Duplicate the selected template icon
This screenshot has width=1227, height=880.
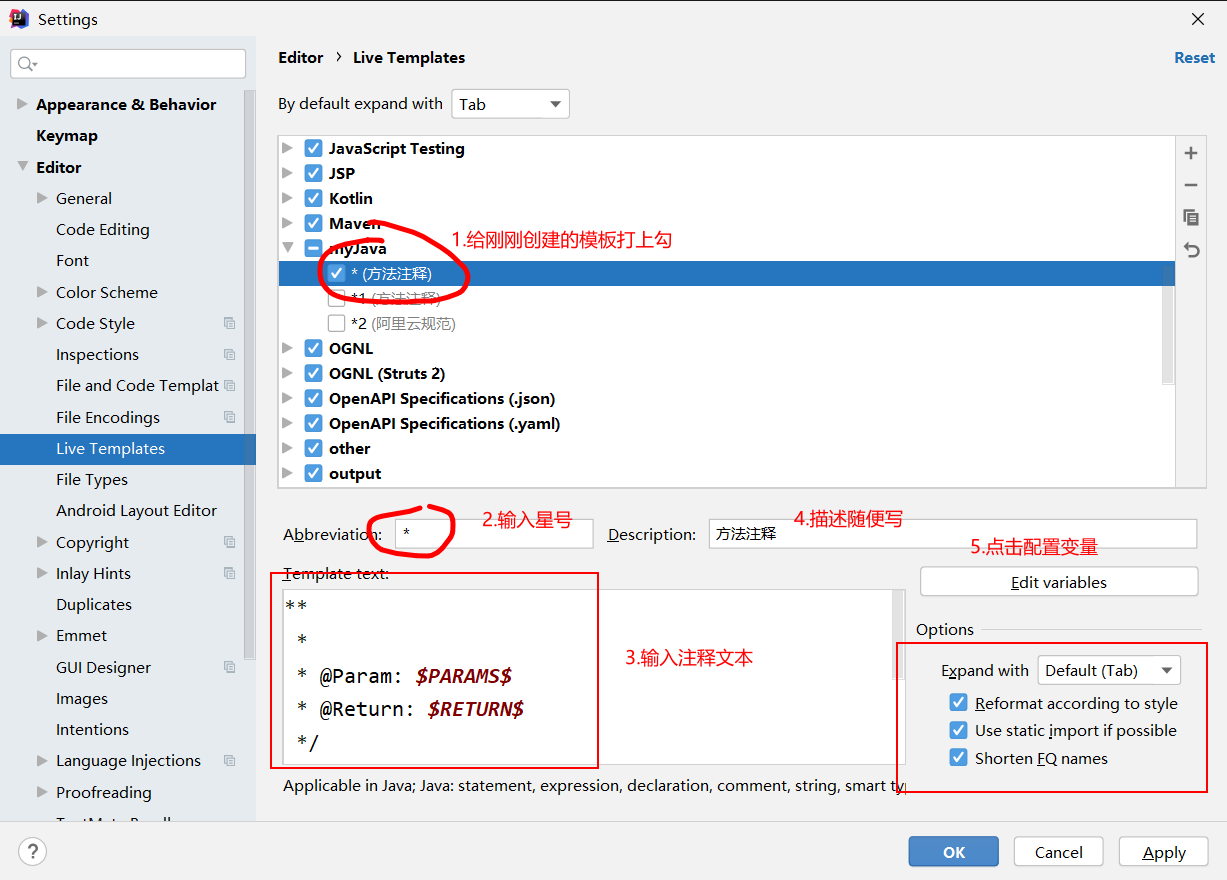click(x=1190, y=217)
